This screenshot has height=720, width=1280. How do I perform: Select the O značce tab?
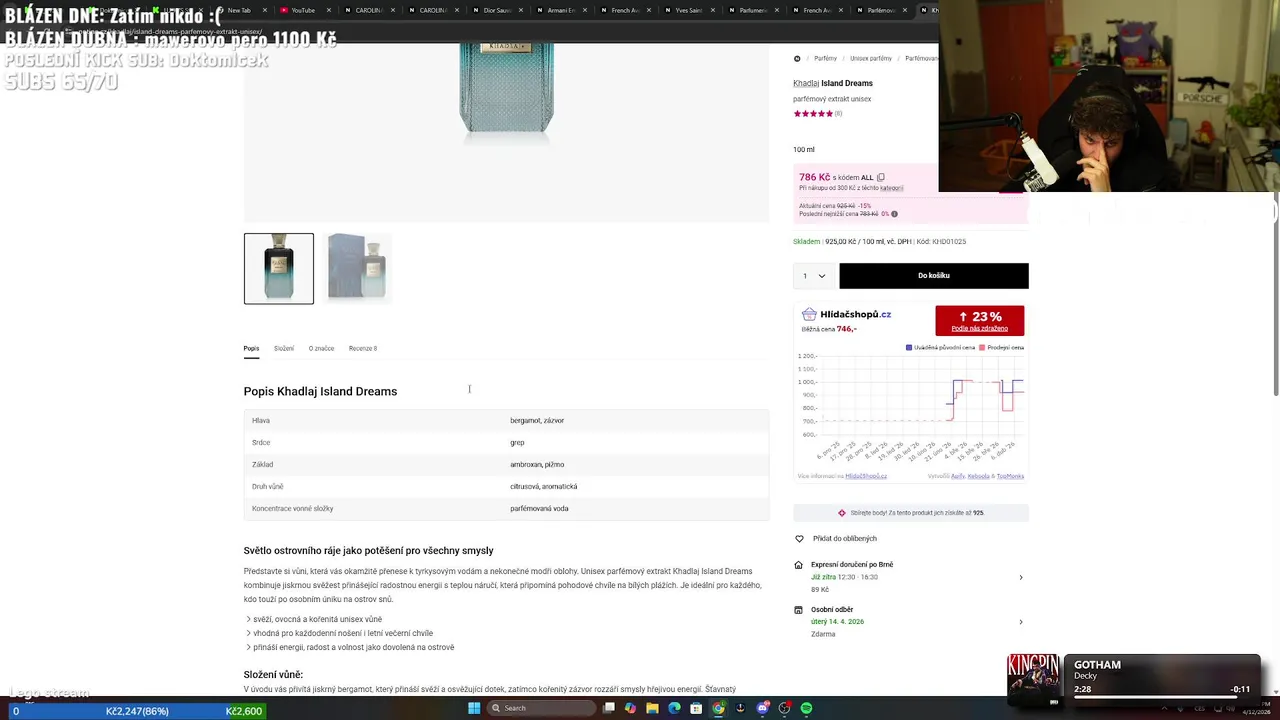tap(321, 349)
